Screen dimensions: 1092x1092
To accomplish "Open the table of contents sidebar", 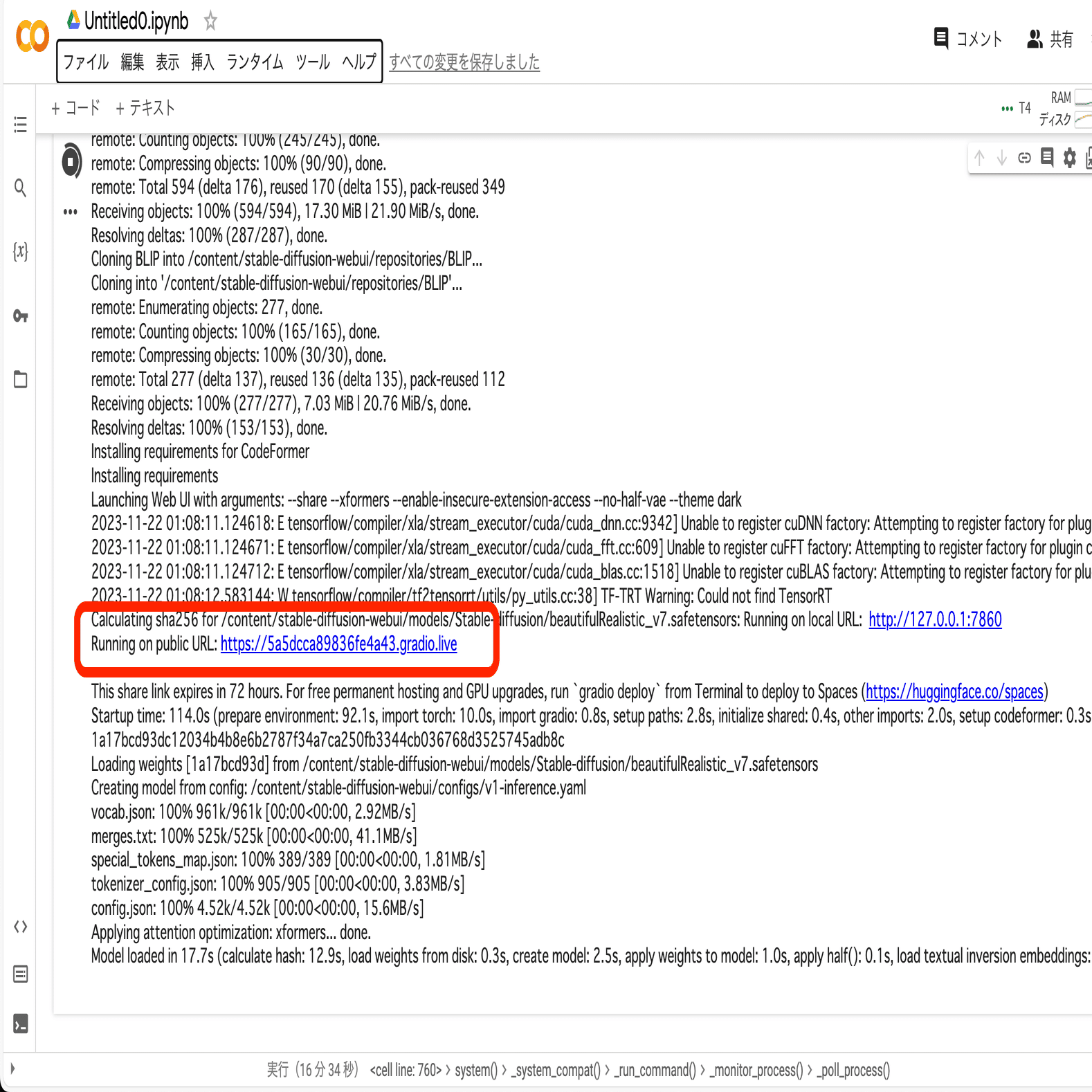I will pos(20,125).
